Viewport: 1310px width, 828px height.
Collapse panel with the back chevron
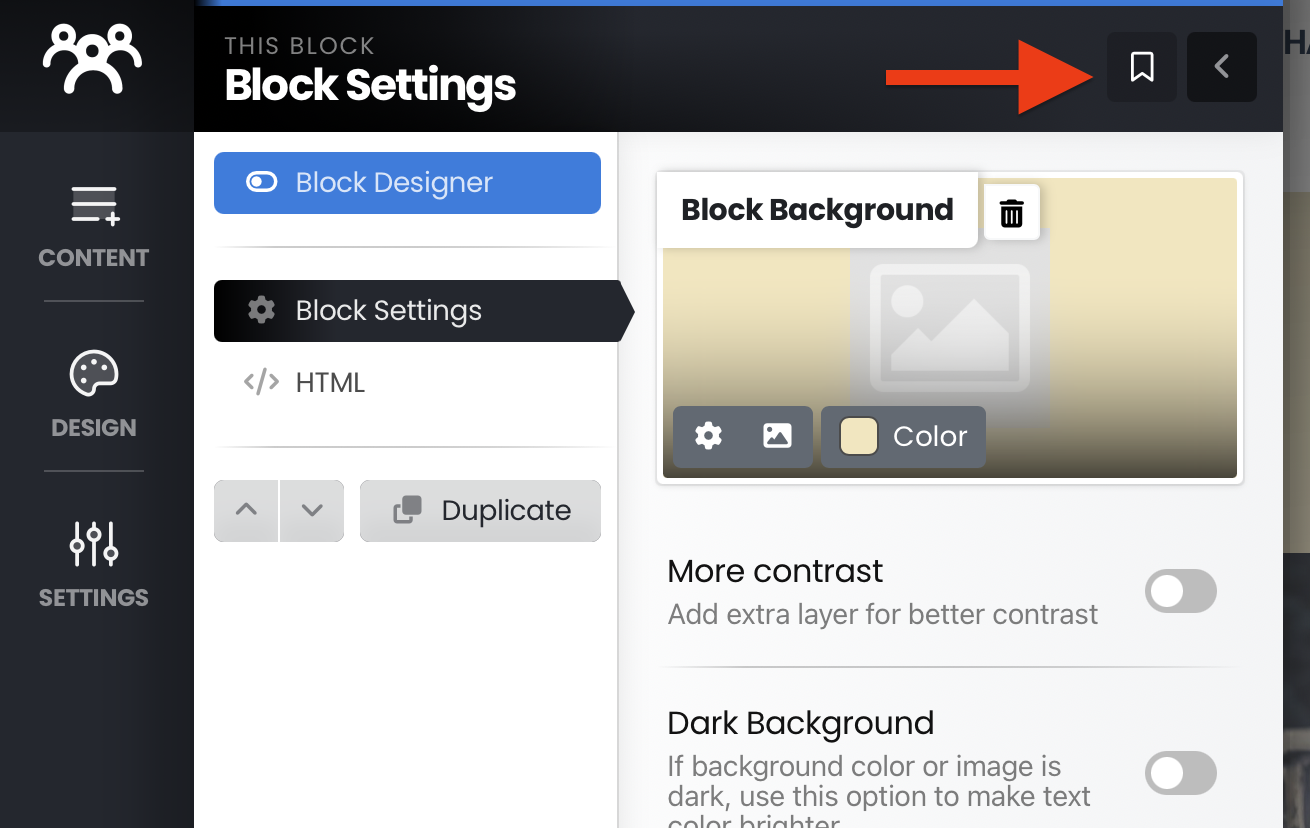click(1221, 67)
